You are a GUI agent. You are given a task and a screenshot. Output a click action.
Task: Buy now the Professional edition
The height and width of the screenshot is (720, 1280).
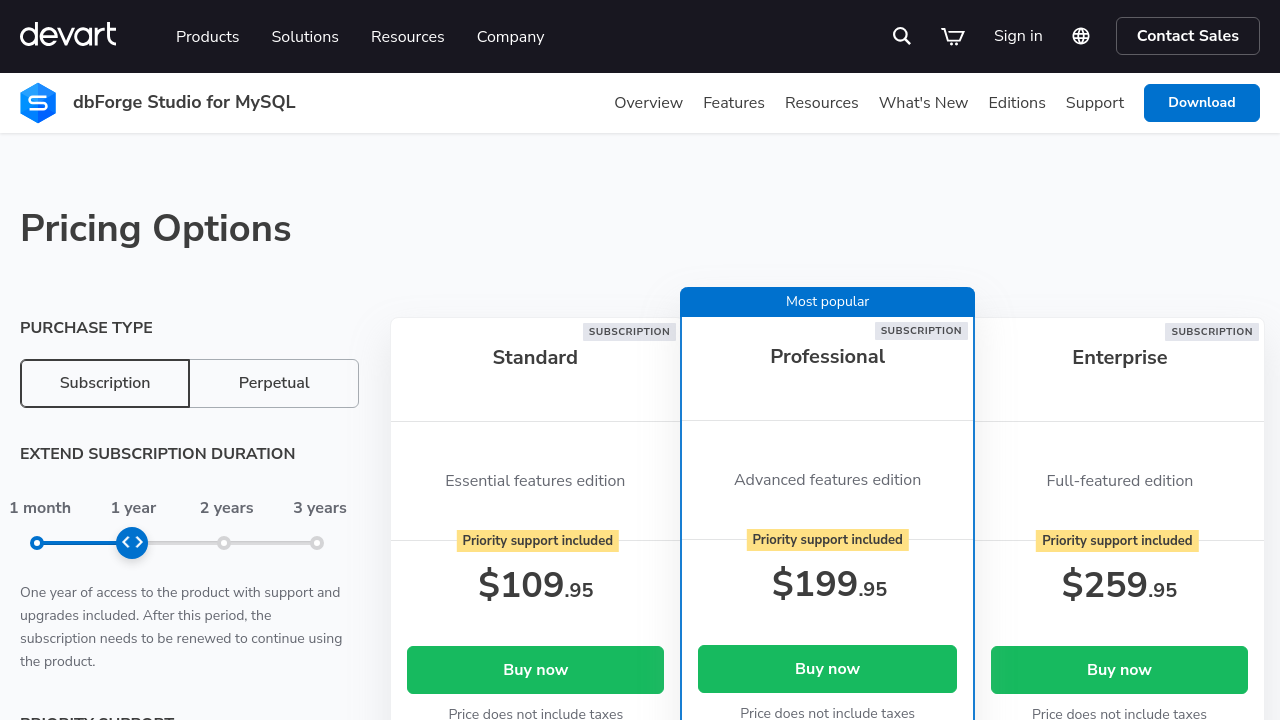827,669
